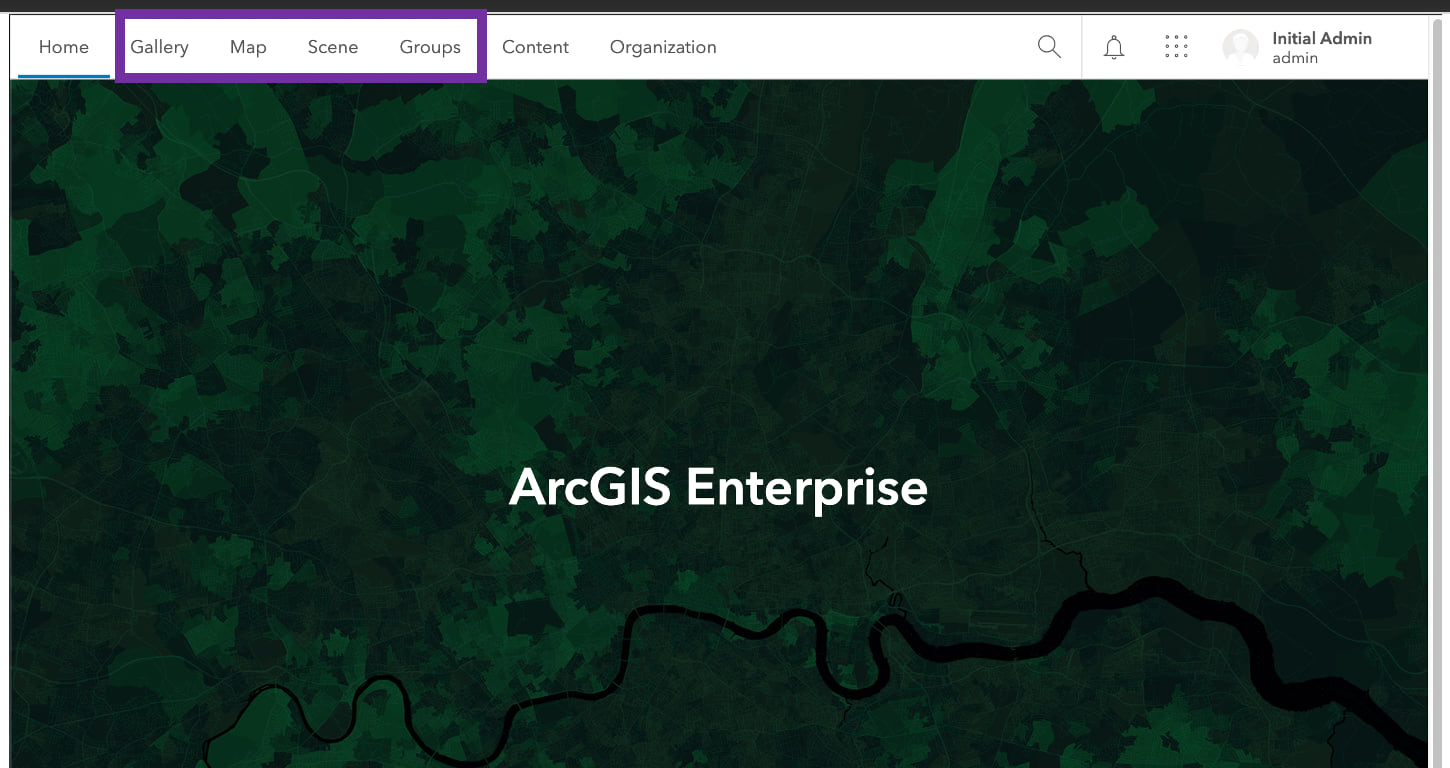The height and width of the screenshot is (768, 1450).
Task: Click the Initial Admin profile avatar
Action: (x=1241, y=47)
